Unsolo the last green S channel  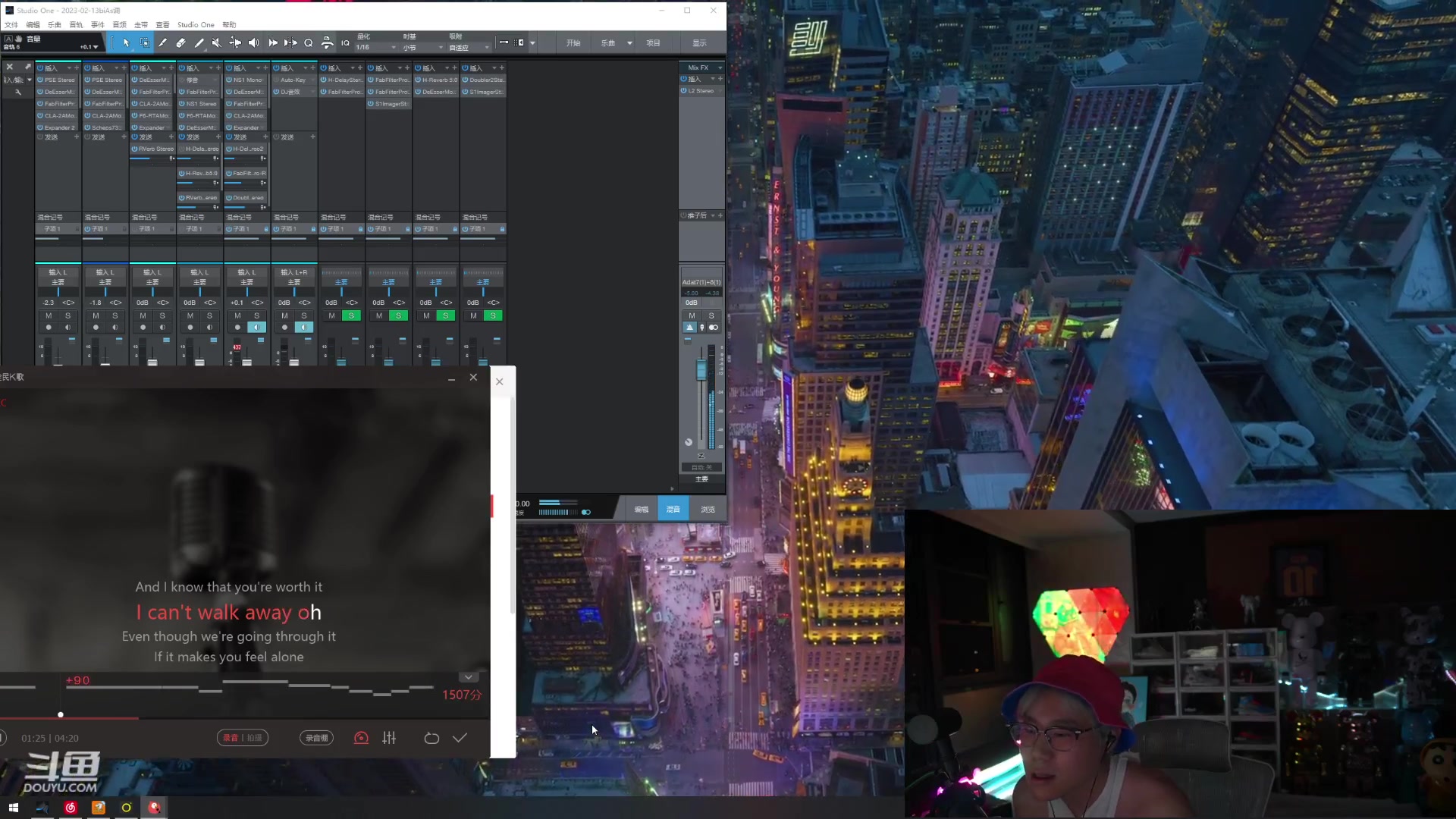point(493,315)
